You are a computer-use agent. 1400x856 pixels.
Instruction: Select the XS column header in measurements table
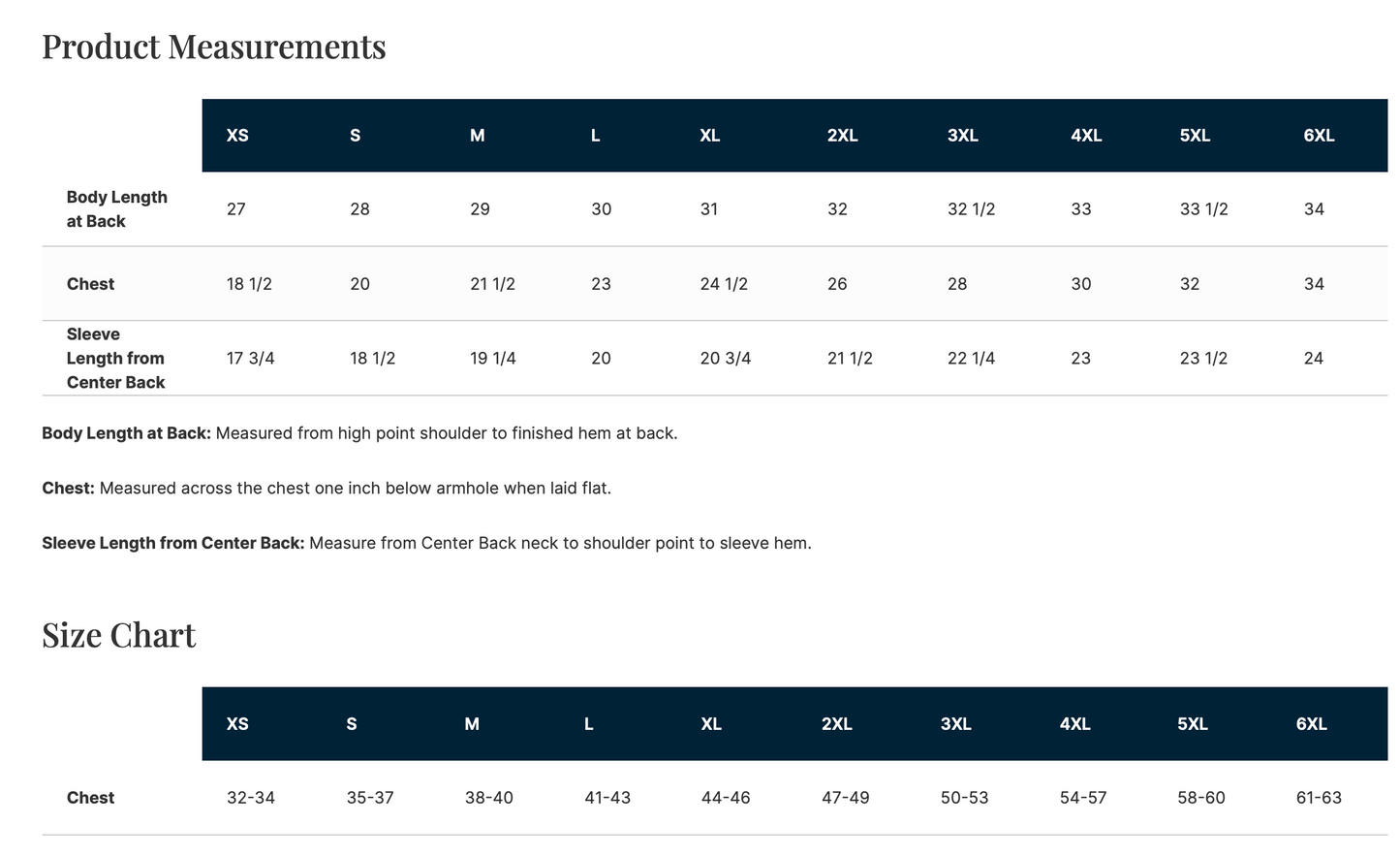pyautogui.click(x=237, y=136)
